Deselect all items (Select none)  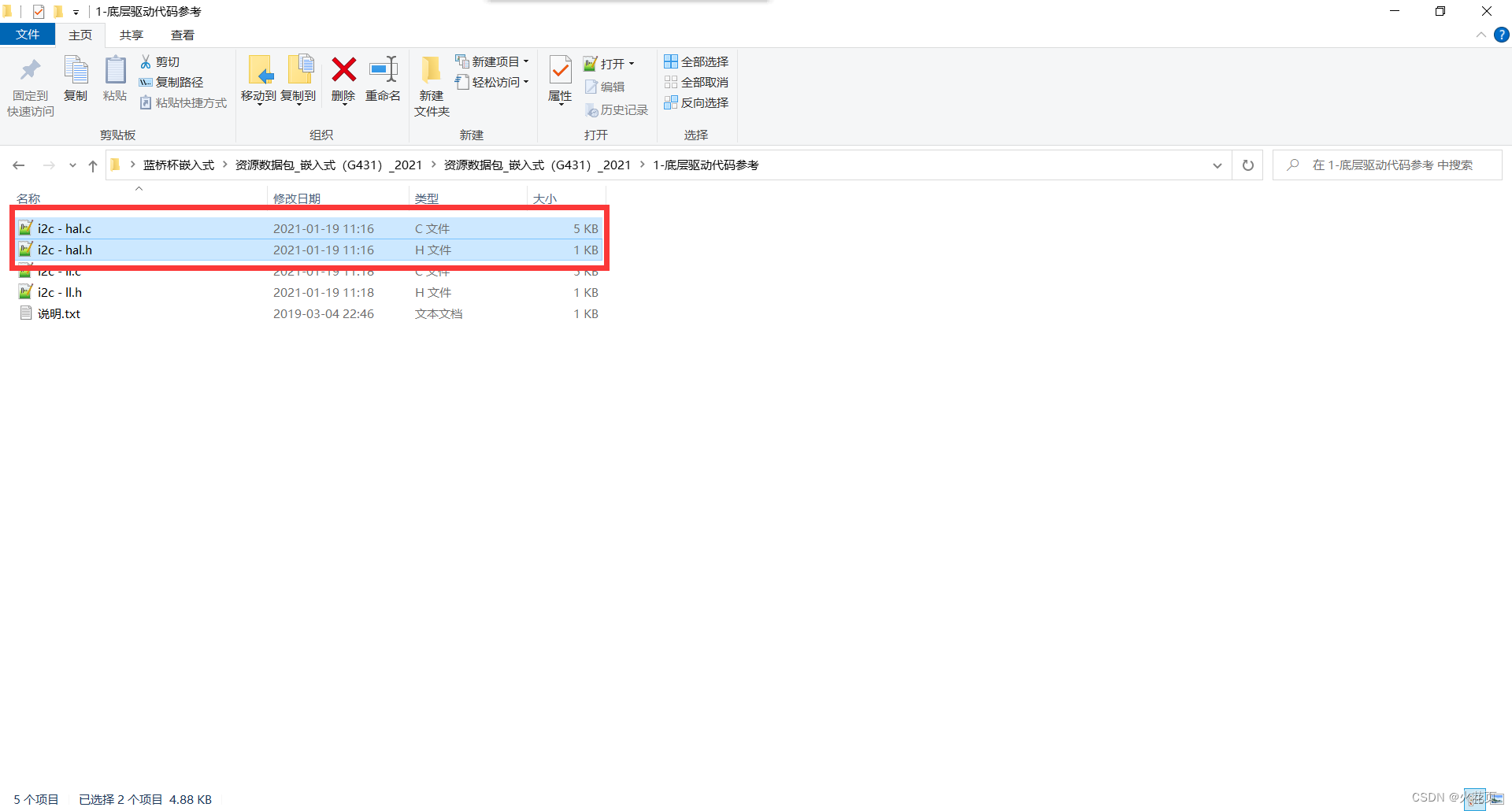click(x=696, y=82)
